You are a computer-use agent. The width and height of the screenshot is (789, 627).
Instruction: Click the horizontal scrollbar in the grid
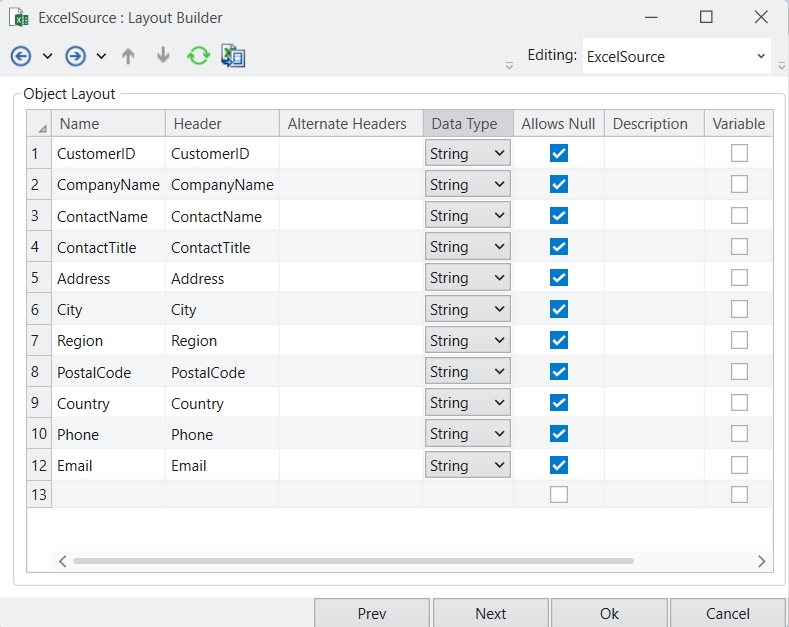pos(352,562)
